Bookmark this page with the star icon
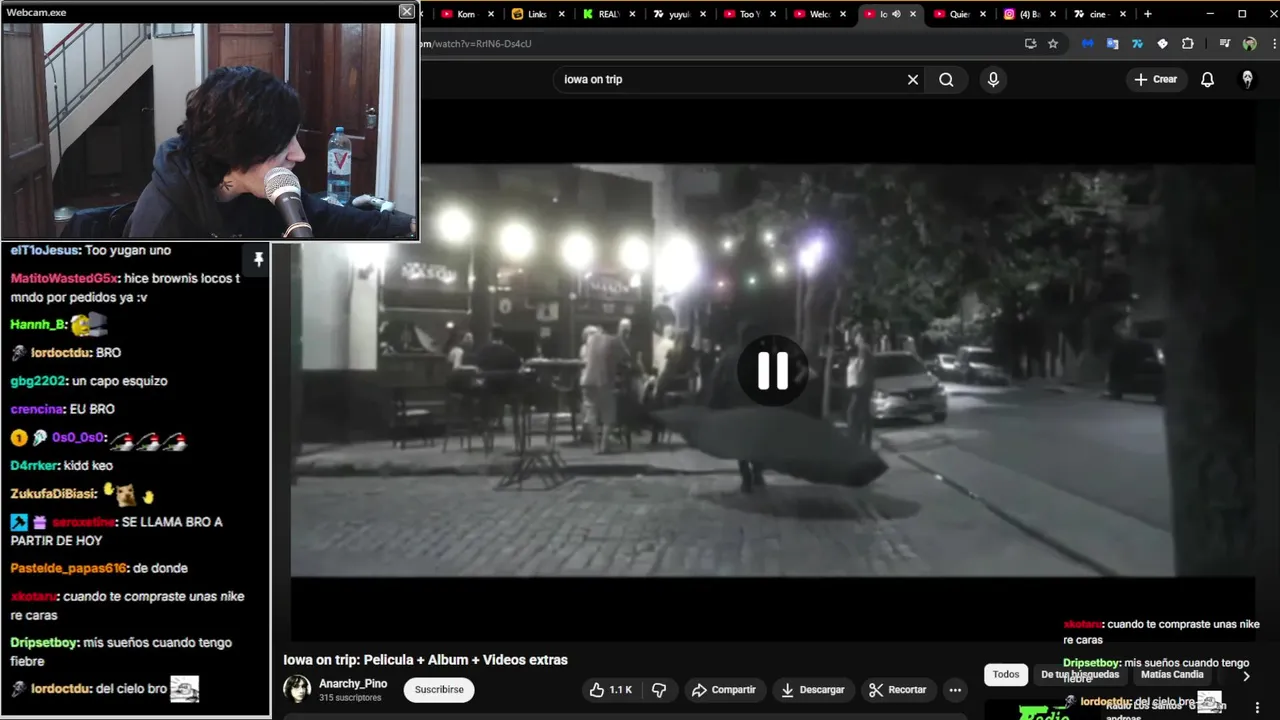 coord(1053,44)
